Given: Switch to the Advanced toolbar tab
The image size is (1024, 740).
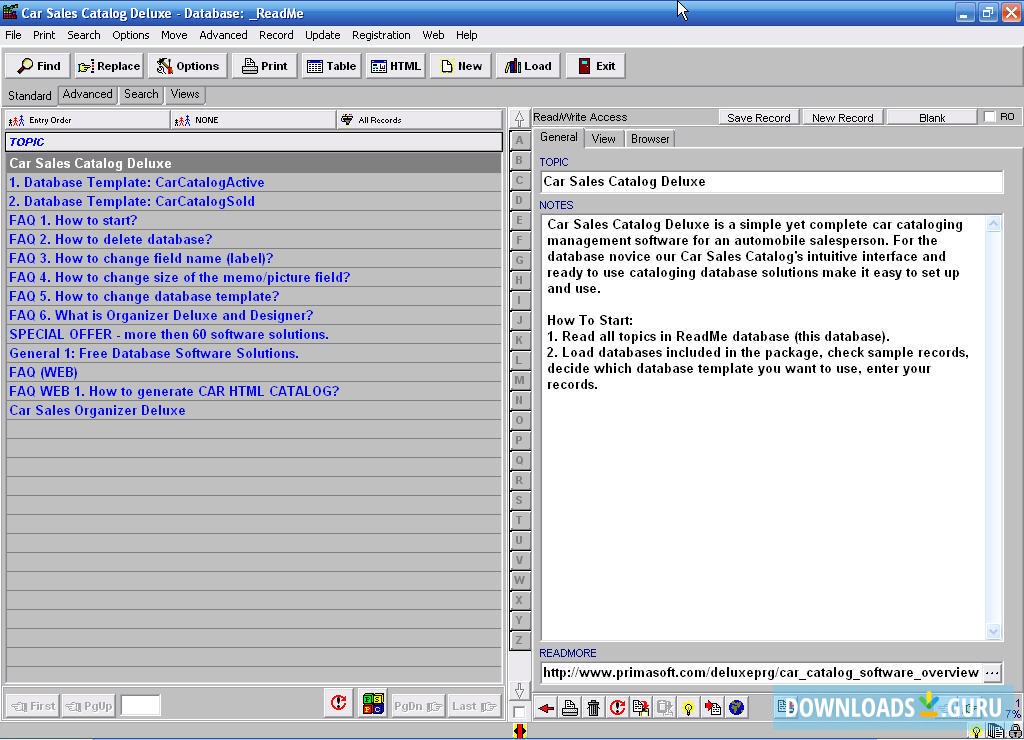Looking at the screenshot, I should pos(88,94).
